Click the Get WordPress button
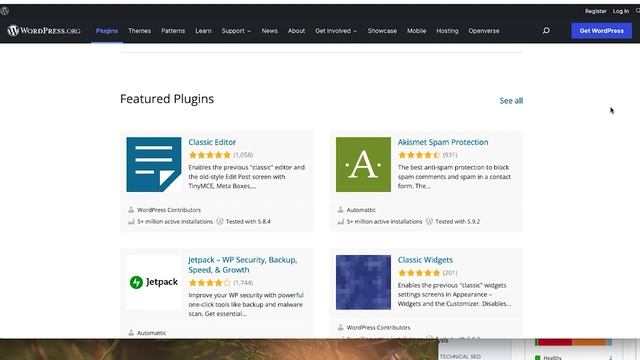Viewport: 640px width, 360px height. 602,31
